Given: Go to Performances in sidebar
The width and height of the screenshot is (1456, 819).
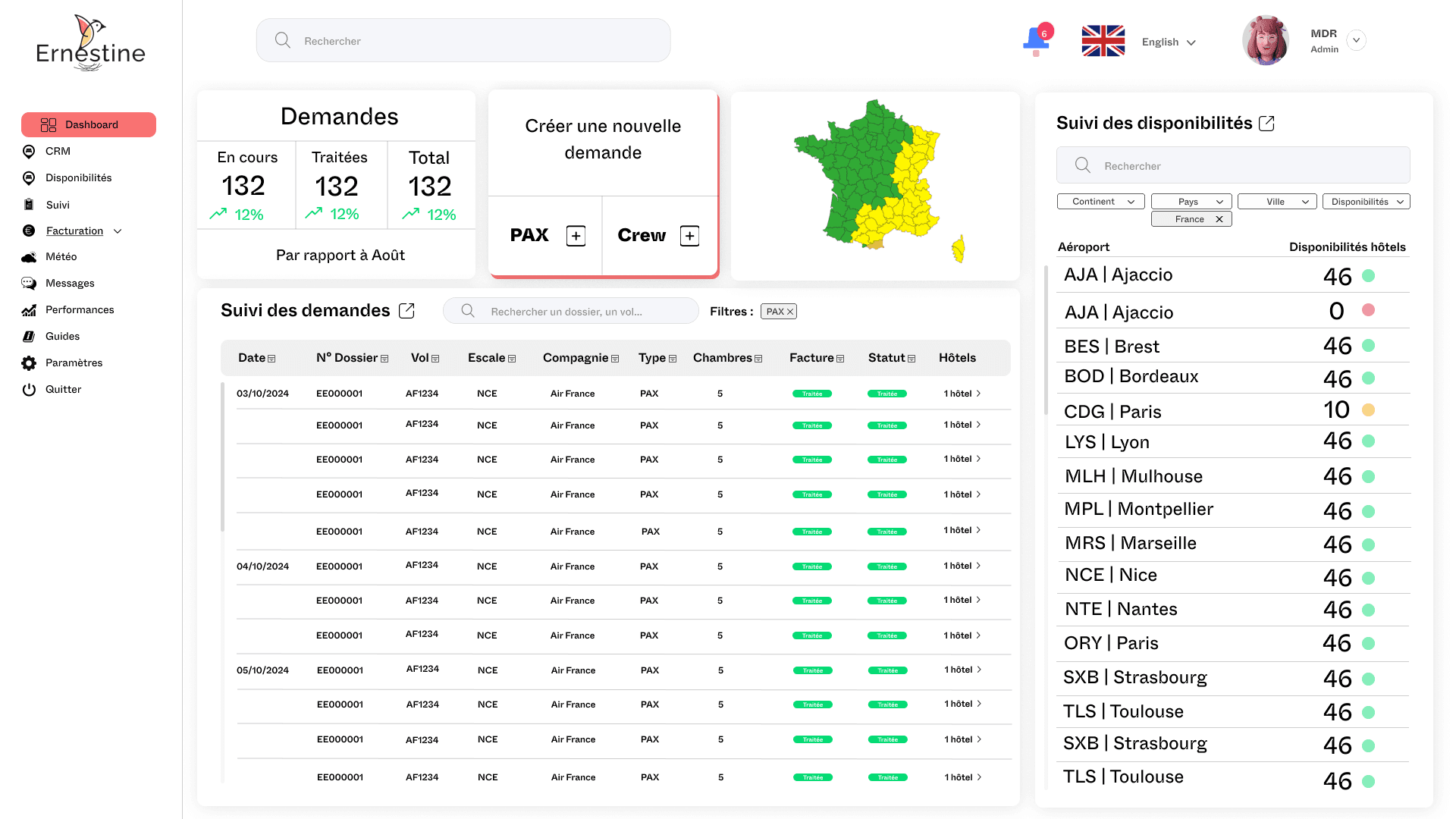Looking at the screenshot, I should pos(79,310).
